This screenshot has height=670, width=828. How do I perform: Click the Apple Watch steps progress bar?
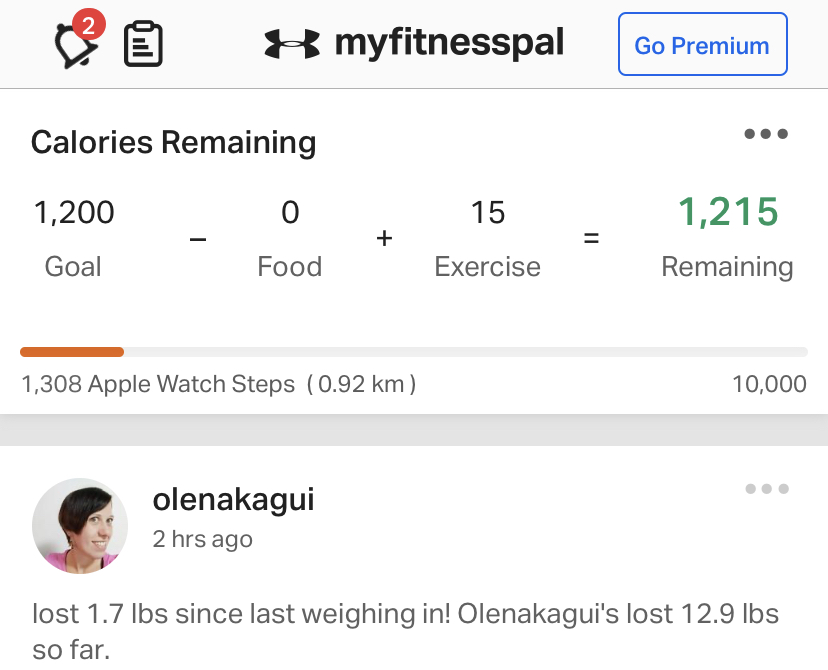(413, 352)
